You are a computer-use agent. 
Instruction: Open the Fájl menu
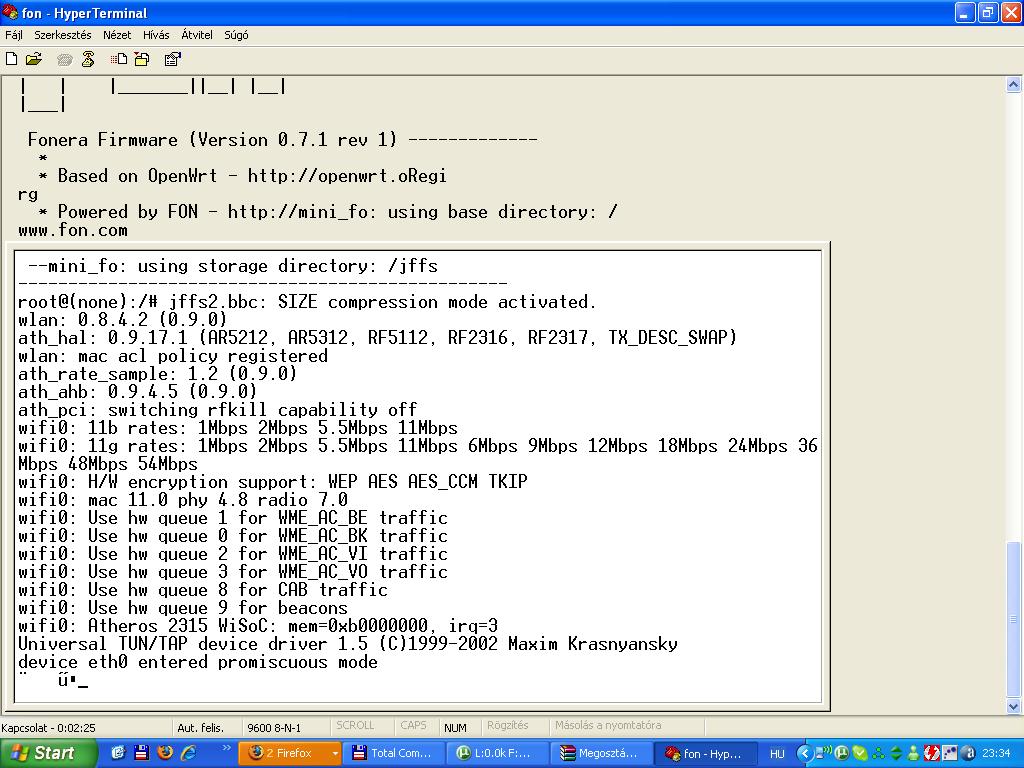(14, 35)
